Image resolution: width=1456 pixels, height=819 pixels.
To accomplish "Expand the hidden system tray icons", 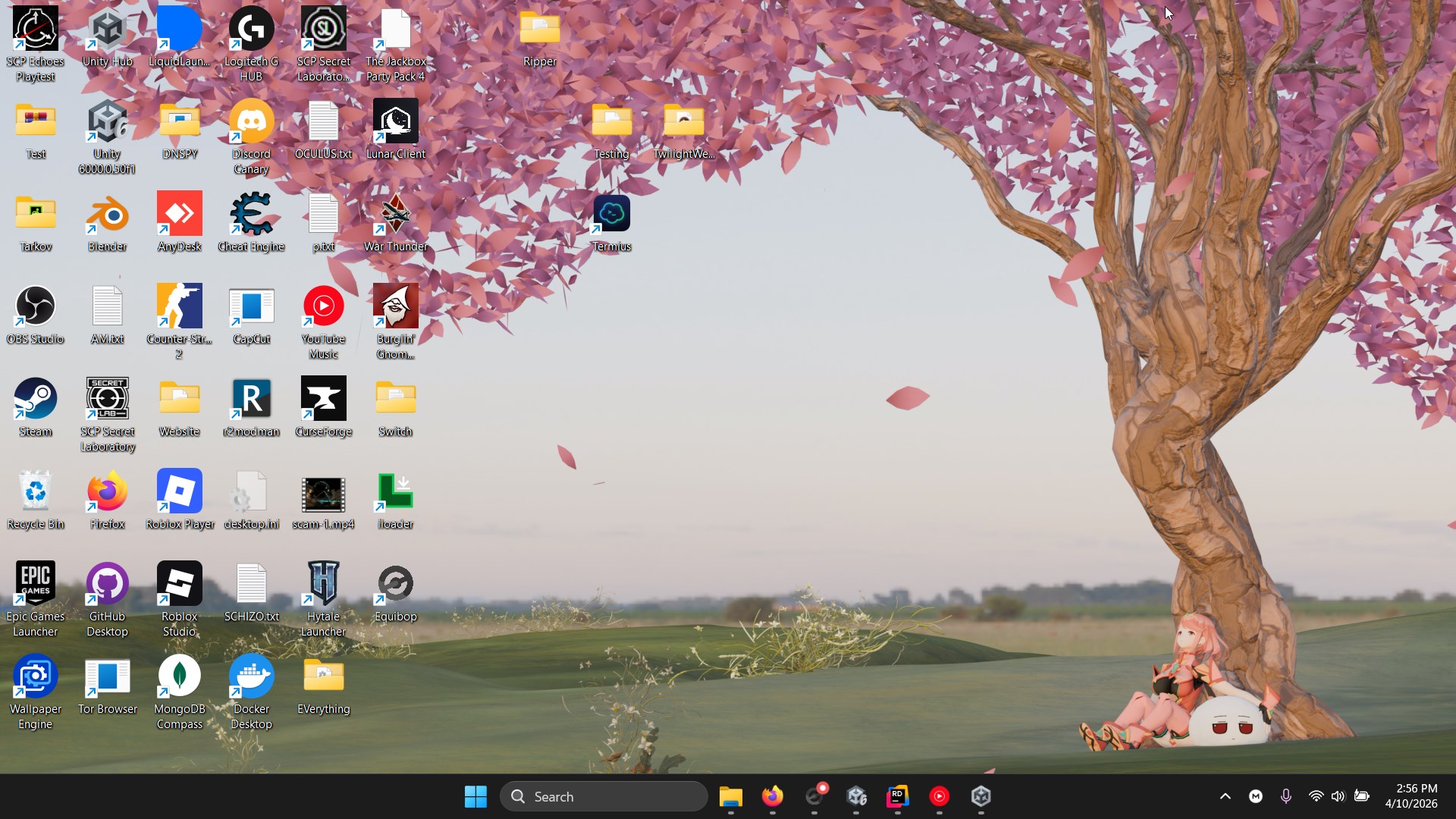I will [x=1225, y=796].
